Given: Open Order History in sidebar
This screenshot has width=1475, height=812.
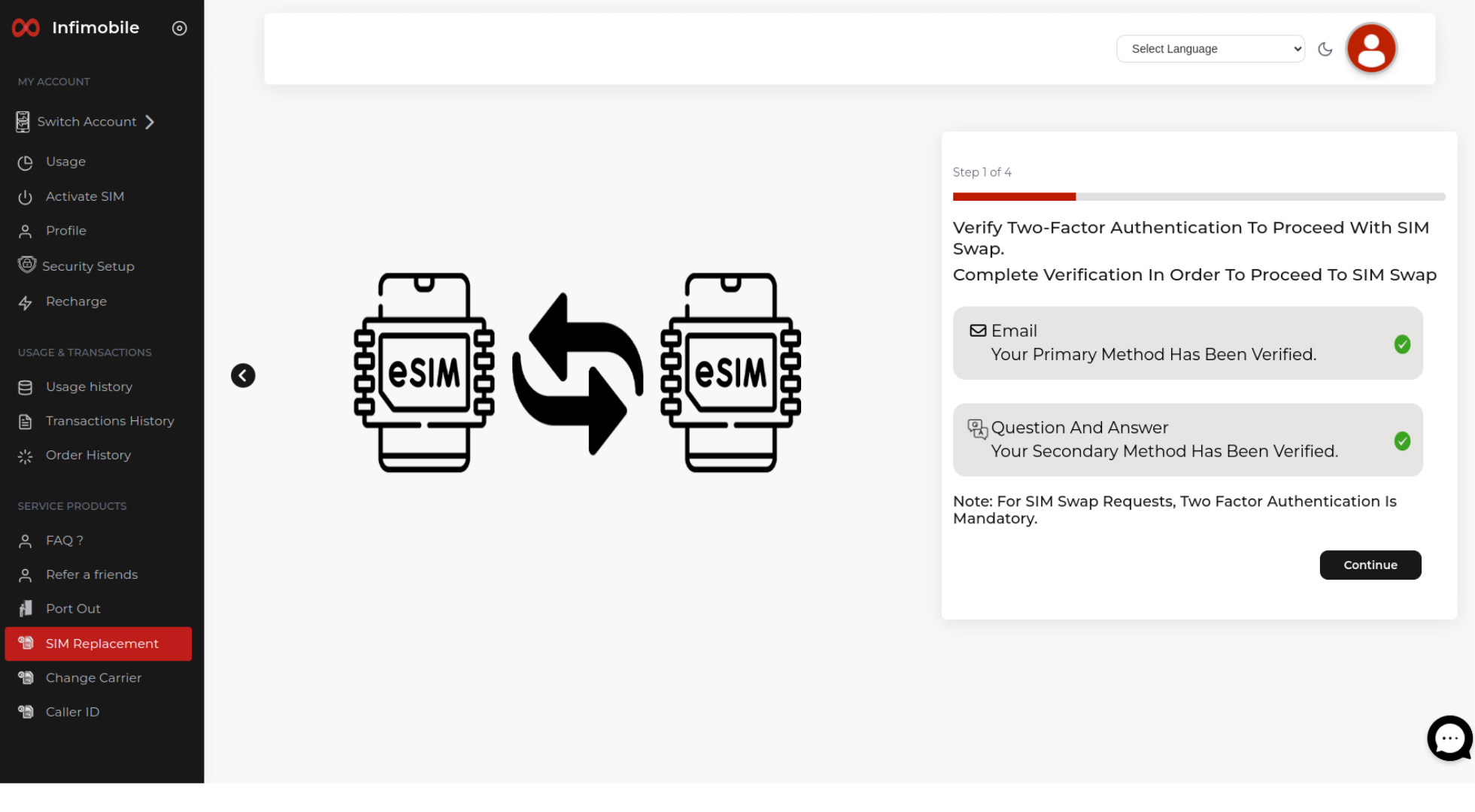Looking at the screenshot, I should pos(88,455).
